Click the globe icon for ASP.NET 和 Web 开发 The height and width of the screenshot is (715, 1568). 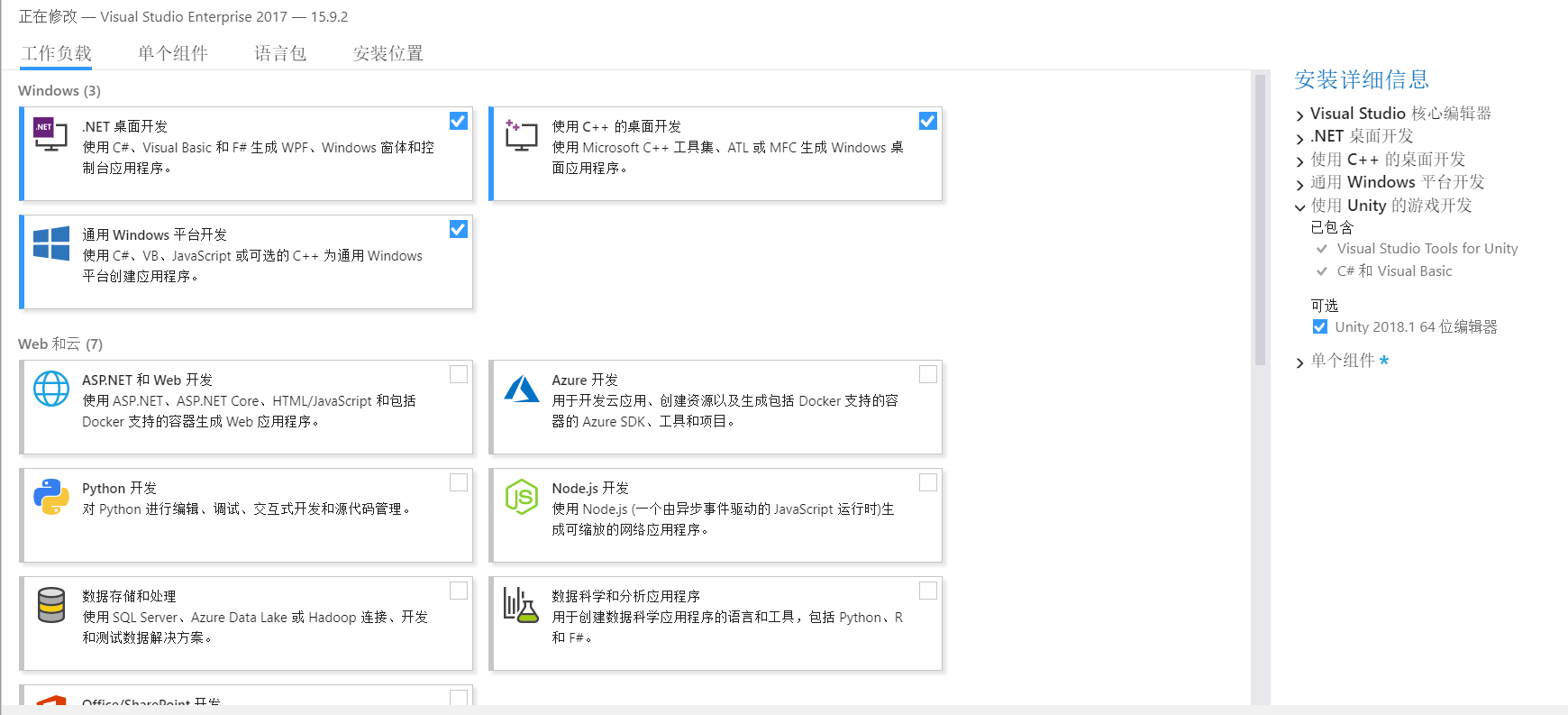pyautogui.click(x=51, y=389)
